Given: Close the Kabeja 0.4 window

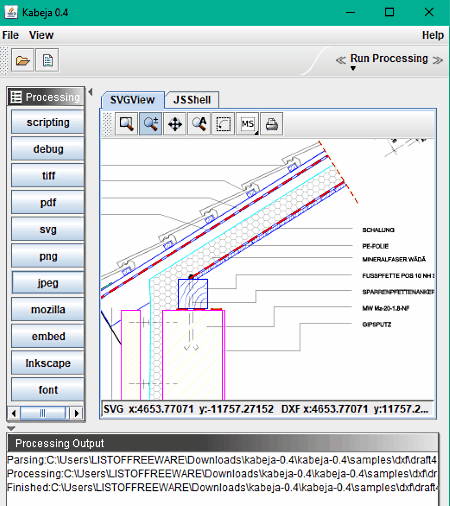Looking at the screenshot, I should [429, 12].
